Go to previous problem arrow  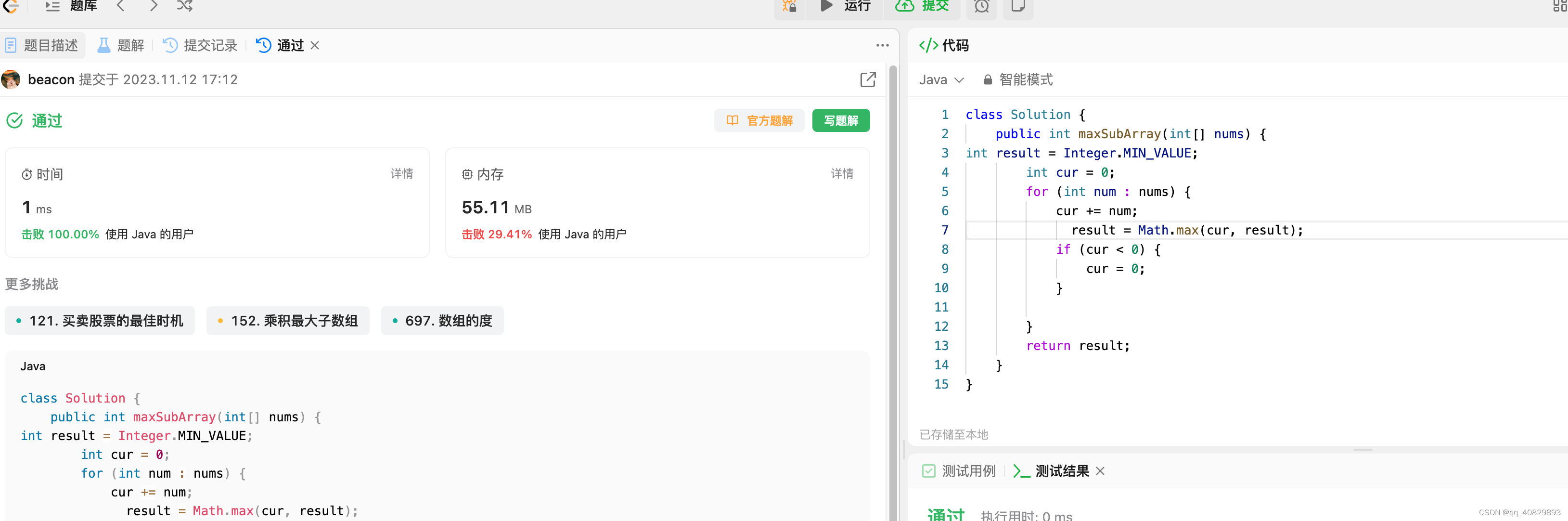120,6
